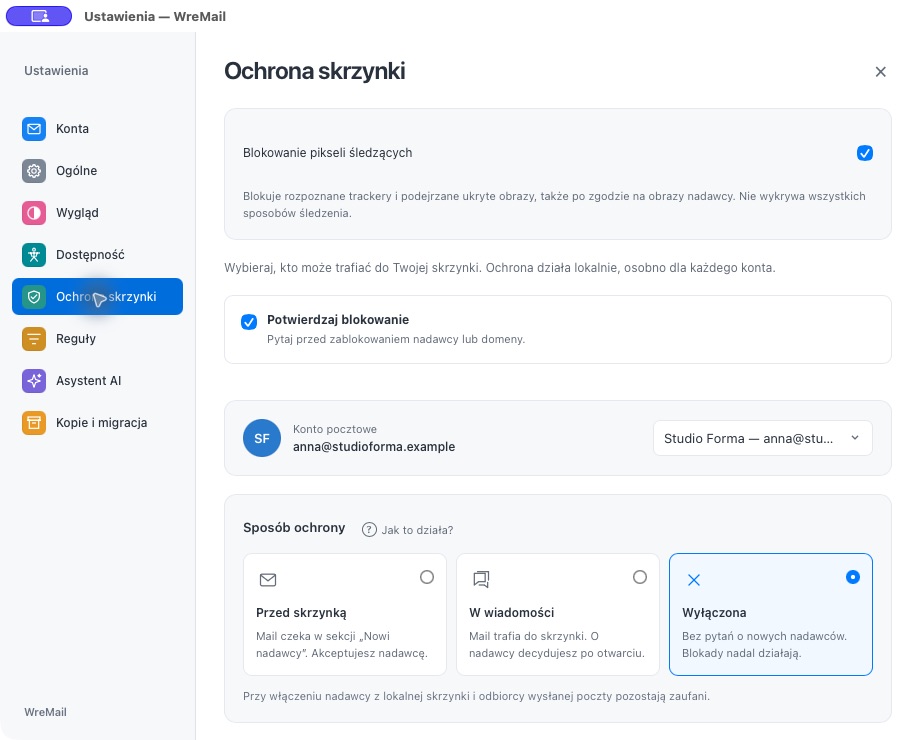Click the Ochrona skrzynki shield icon
This screenshot has height=740, width=920.
(34, 297)
